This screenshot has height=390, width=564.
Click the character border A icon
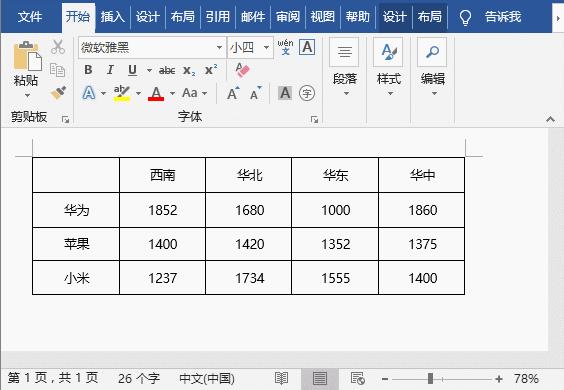click(x=307, y=47)
